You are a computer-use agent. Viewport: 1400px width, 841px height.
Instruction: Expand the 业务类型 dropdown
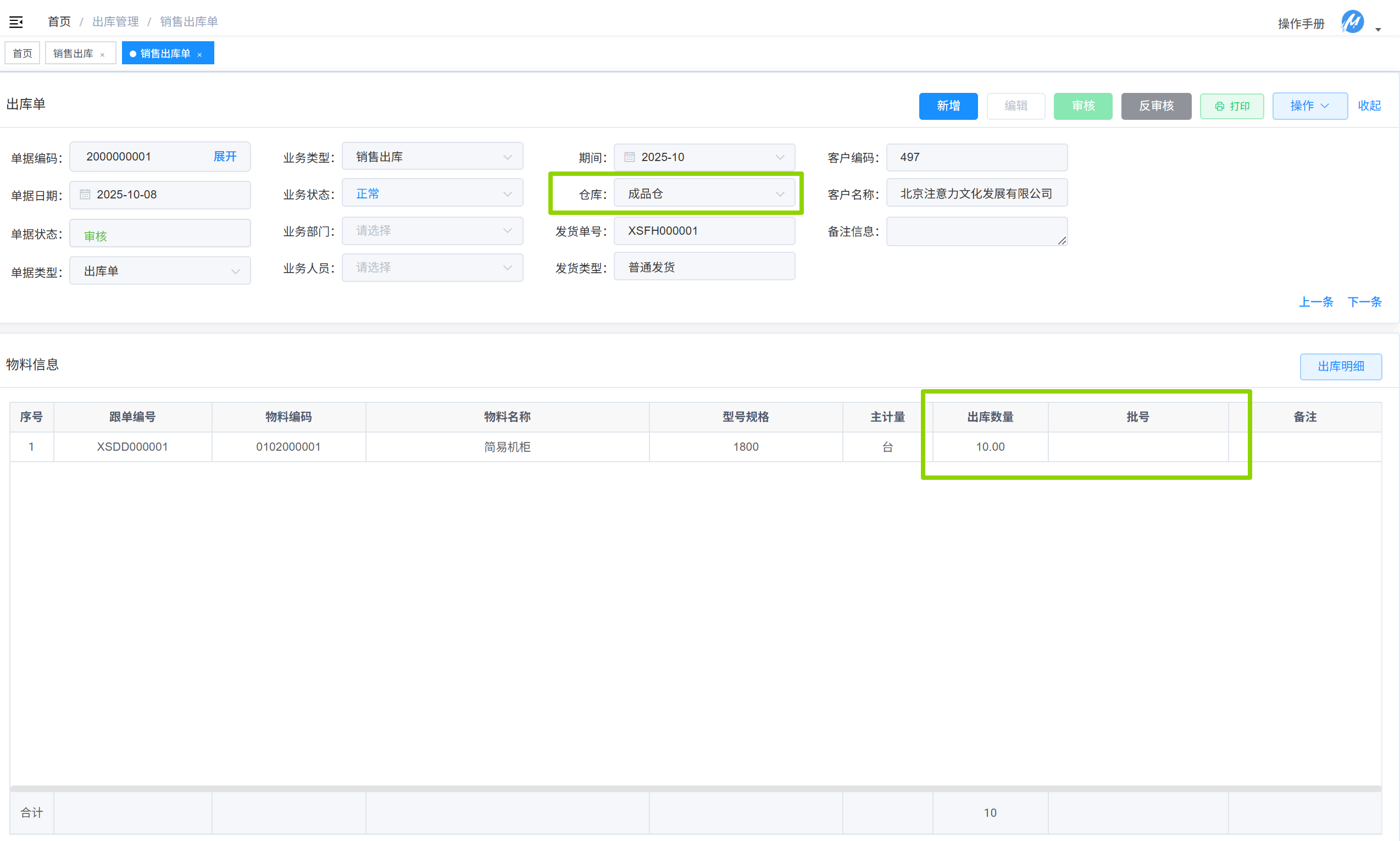[432, 157]
